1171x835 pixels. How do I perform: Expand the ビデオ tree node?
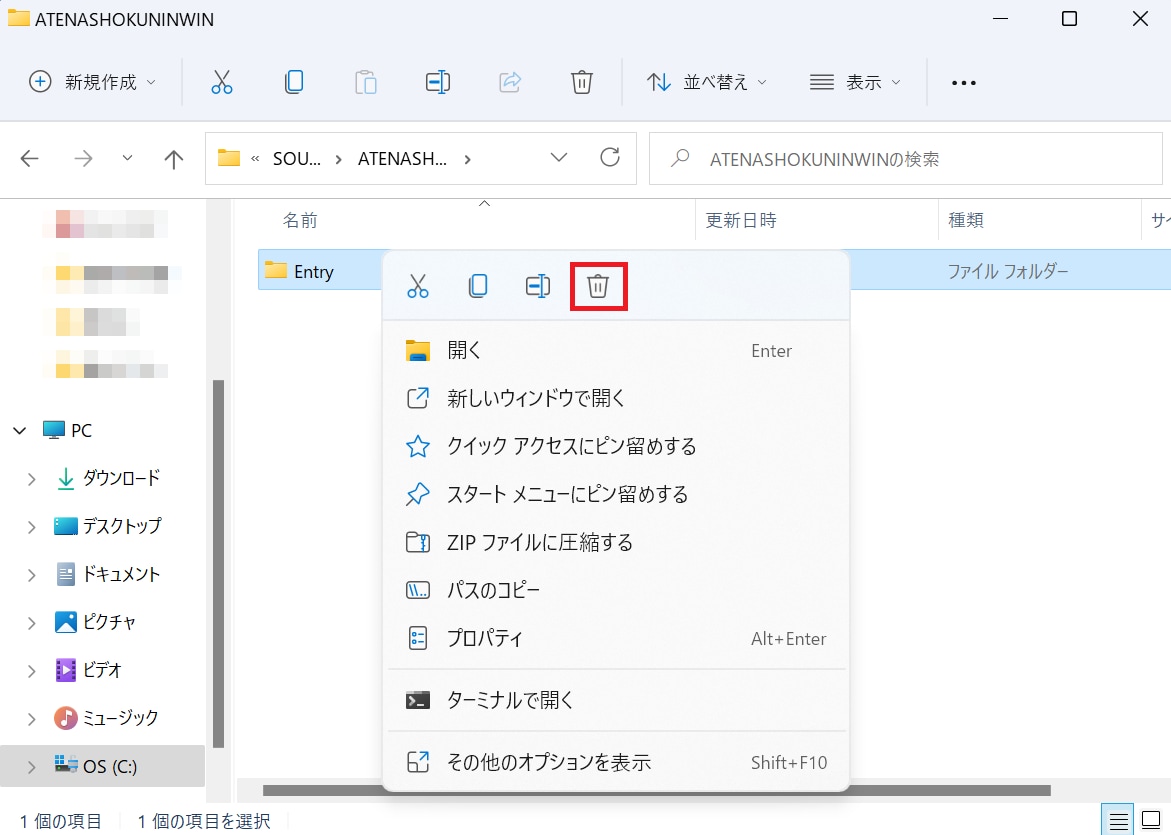(31, 671)
